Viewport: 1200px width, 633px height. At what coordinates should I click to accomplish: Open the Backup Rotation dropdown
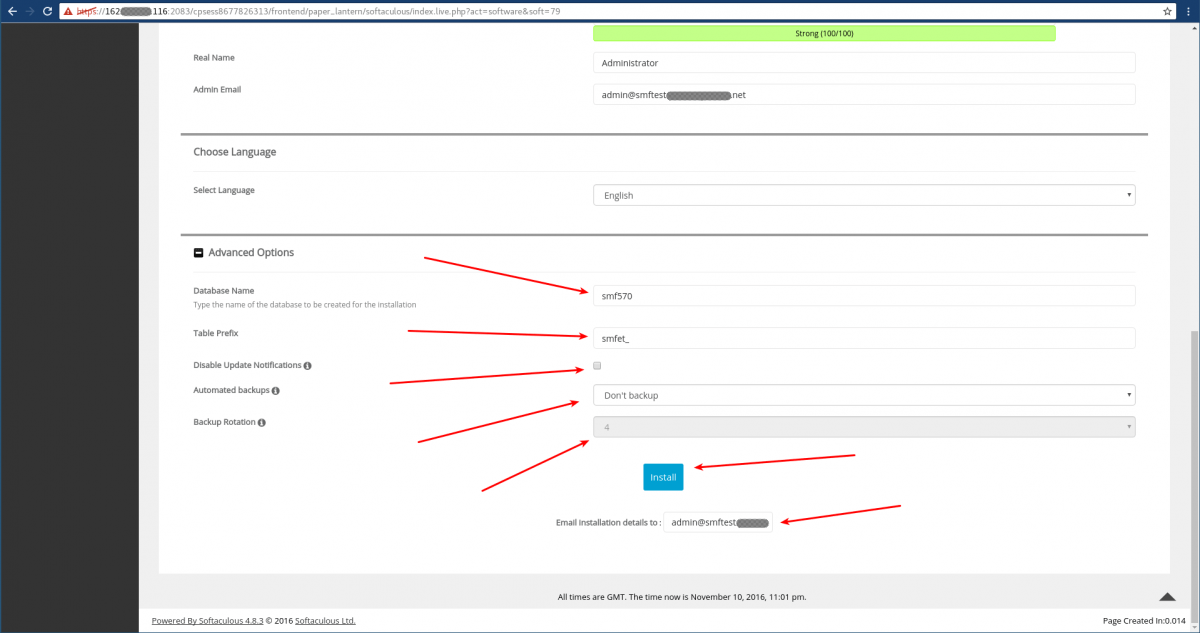point(864,426)
